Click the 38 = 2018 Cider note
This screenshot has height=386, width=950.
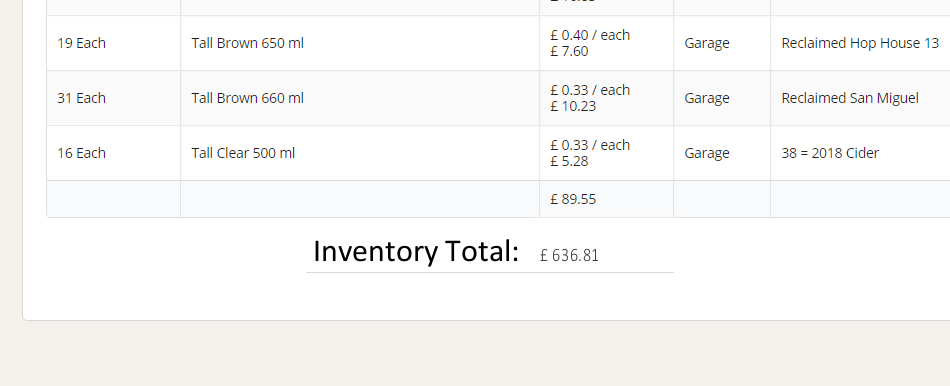829,153
